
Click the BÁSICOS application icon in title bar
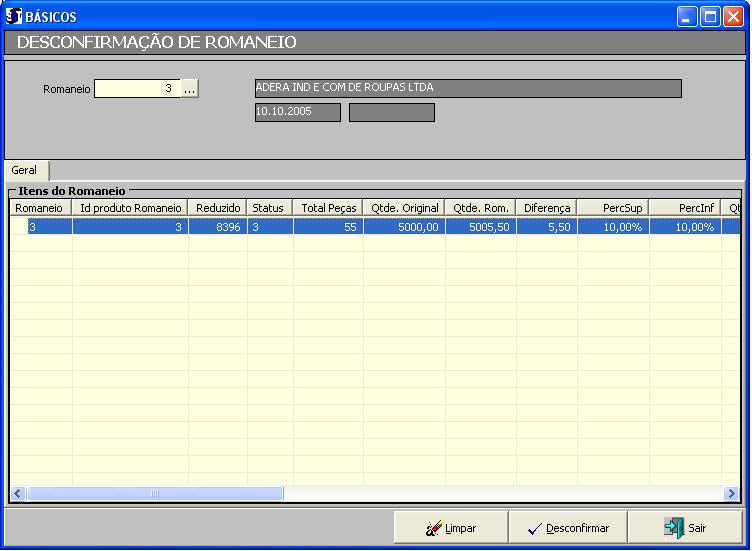click(14, 16)
